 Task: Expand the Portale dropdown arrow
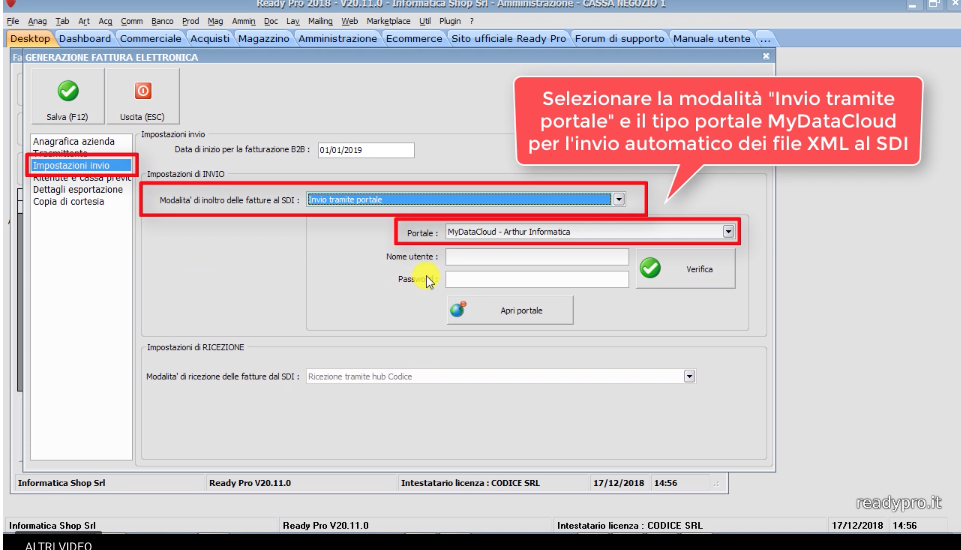tap(728, 232)
